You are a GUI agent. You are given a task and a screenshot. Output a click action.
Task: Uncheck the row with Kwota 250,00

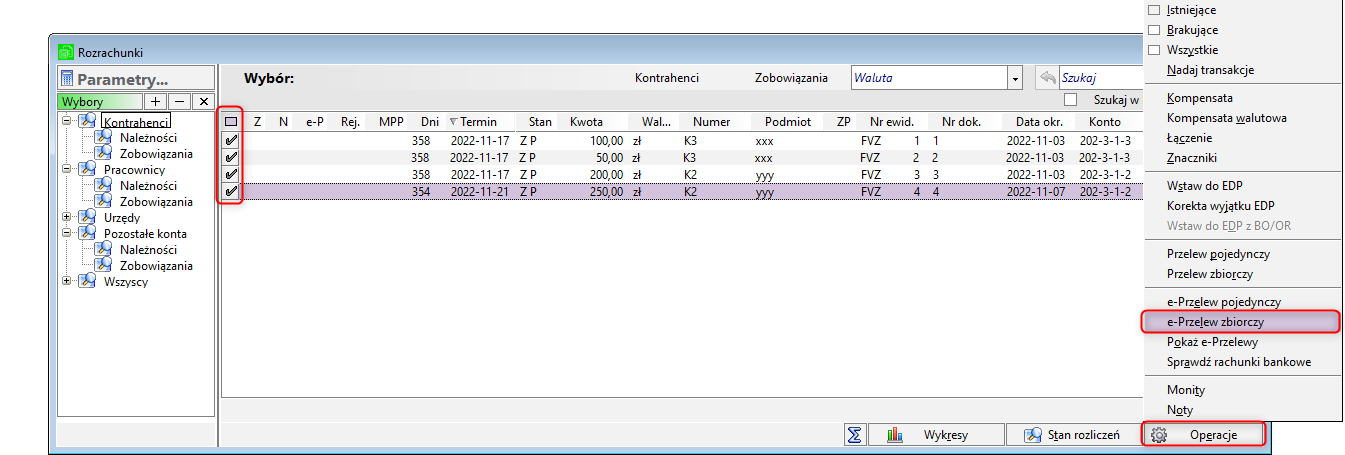tap(231, 190)
